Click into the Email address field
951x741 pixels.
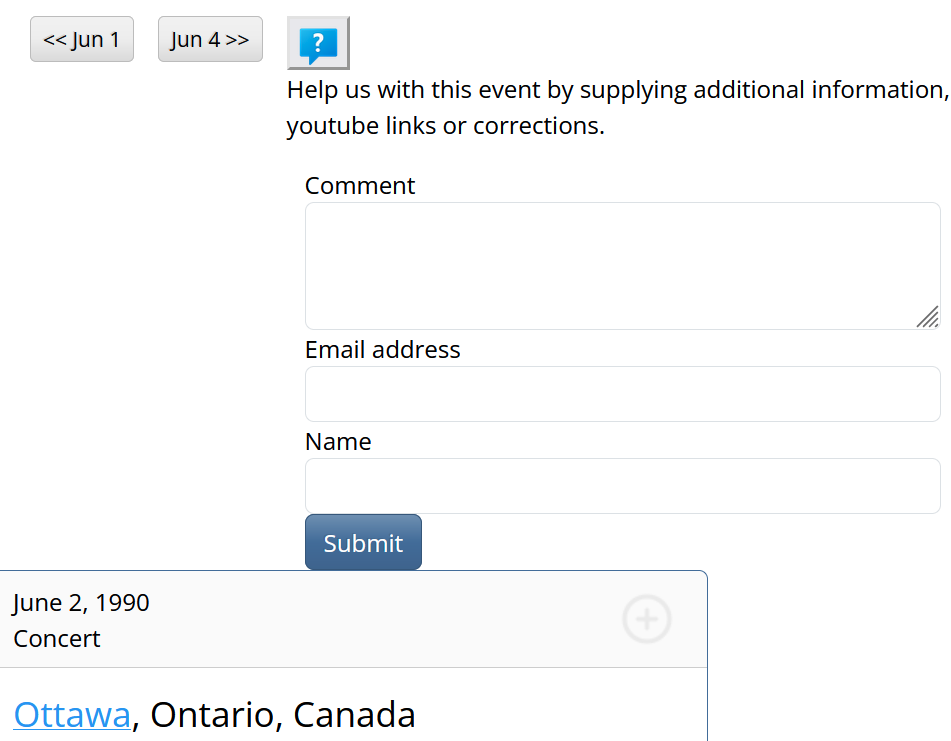[x=622, y=394]
